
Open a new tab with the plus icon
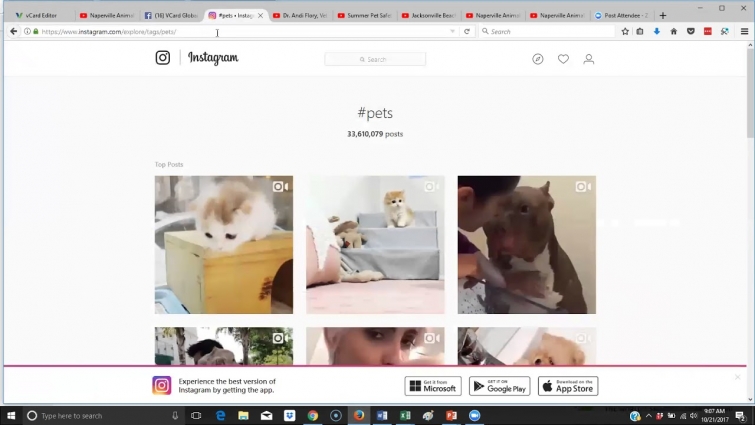point(663,15)
